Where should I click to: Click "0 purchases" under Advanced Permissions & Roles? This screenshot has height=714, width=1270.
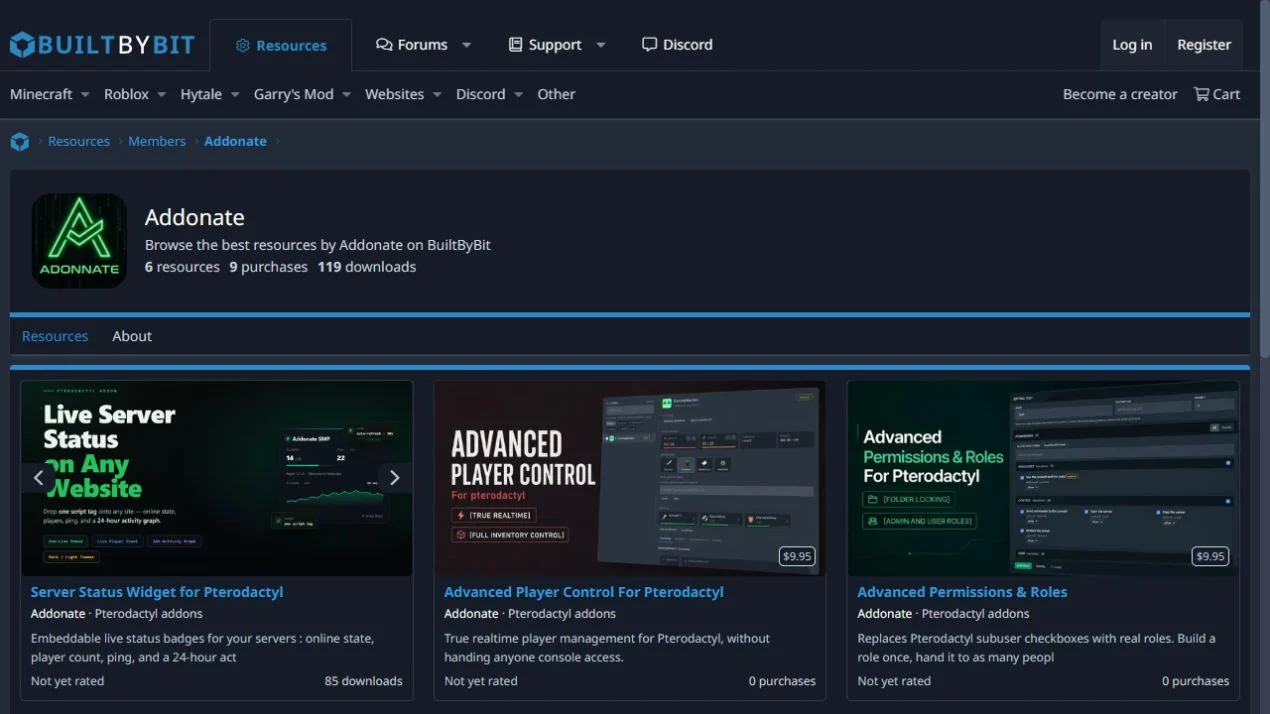coord(1195,681)
